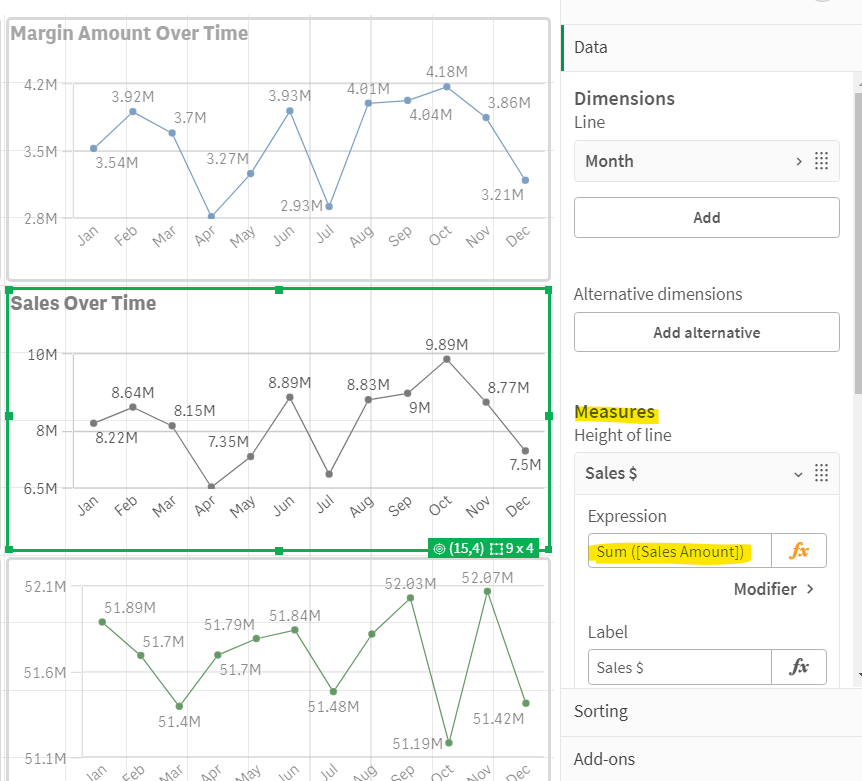Viewport: 862px width, 781px height.
Task: Expand Month dimension properties with its chevron
Action: coord(798,161)
